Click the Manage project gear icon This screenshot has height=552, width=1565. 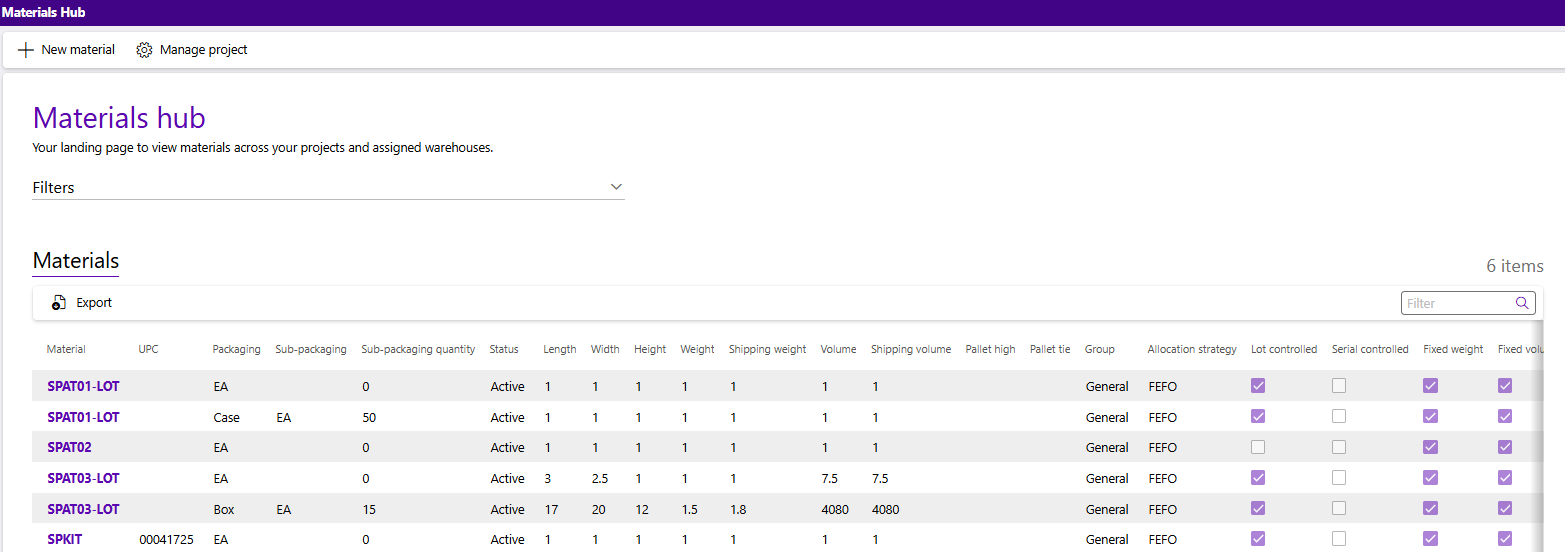click(x=144, y=50)
